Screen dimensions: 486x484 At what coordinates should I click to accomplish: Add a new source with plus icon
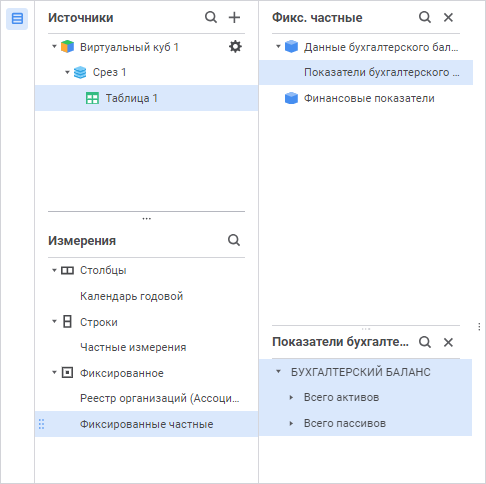tap(234, 17)
